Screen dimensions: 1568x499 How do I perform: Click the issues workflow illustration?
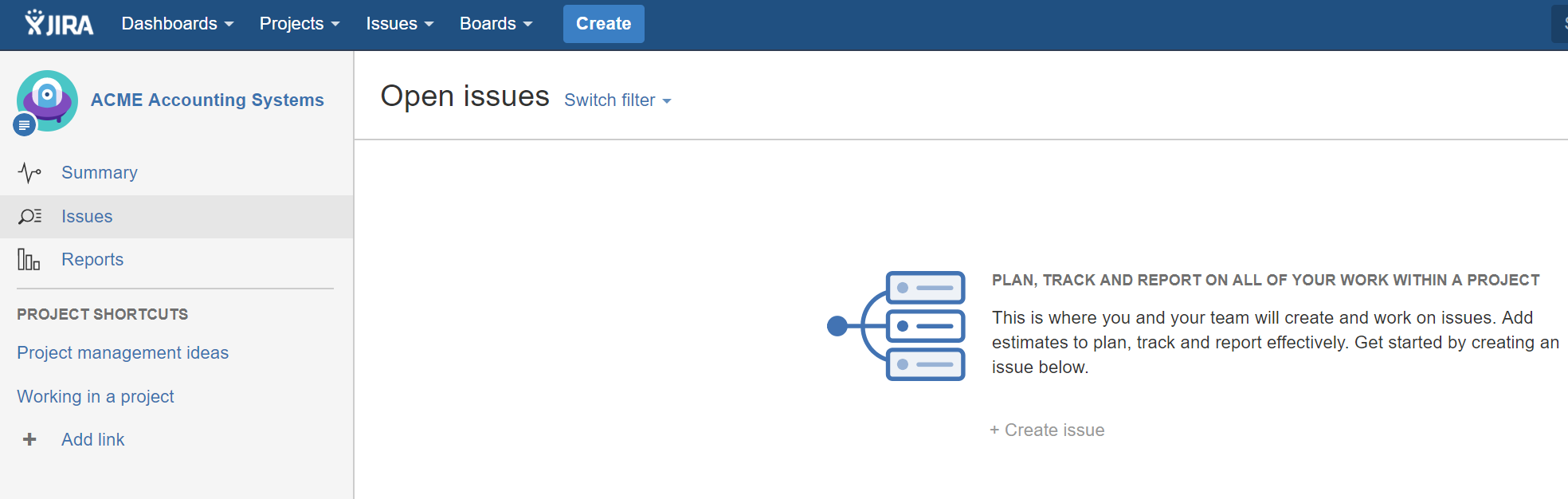(896, 325)
